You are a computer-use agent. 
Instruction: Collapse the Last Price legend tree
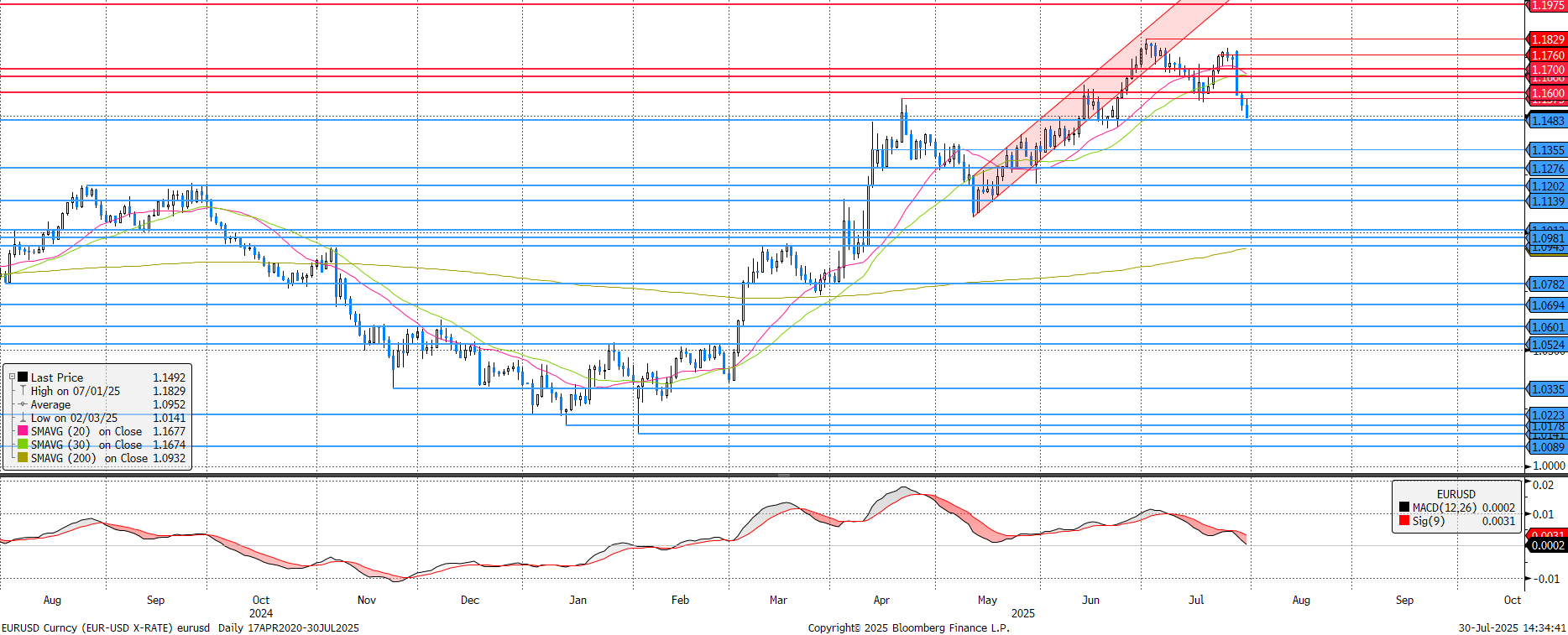(12, 377)
